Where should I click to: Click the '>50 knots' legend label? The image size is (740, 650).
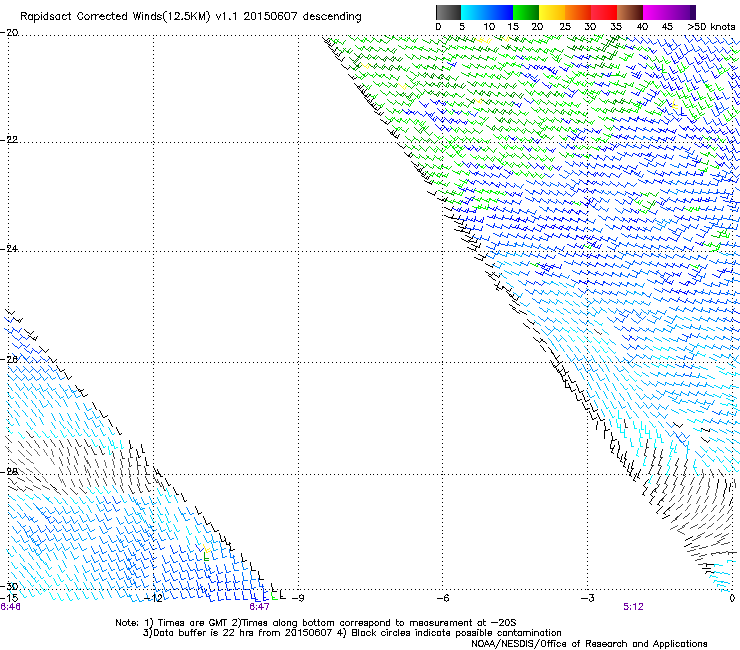[x=711, y=27]
